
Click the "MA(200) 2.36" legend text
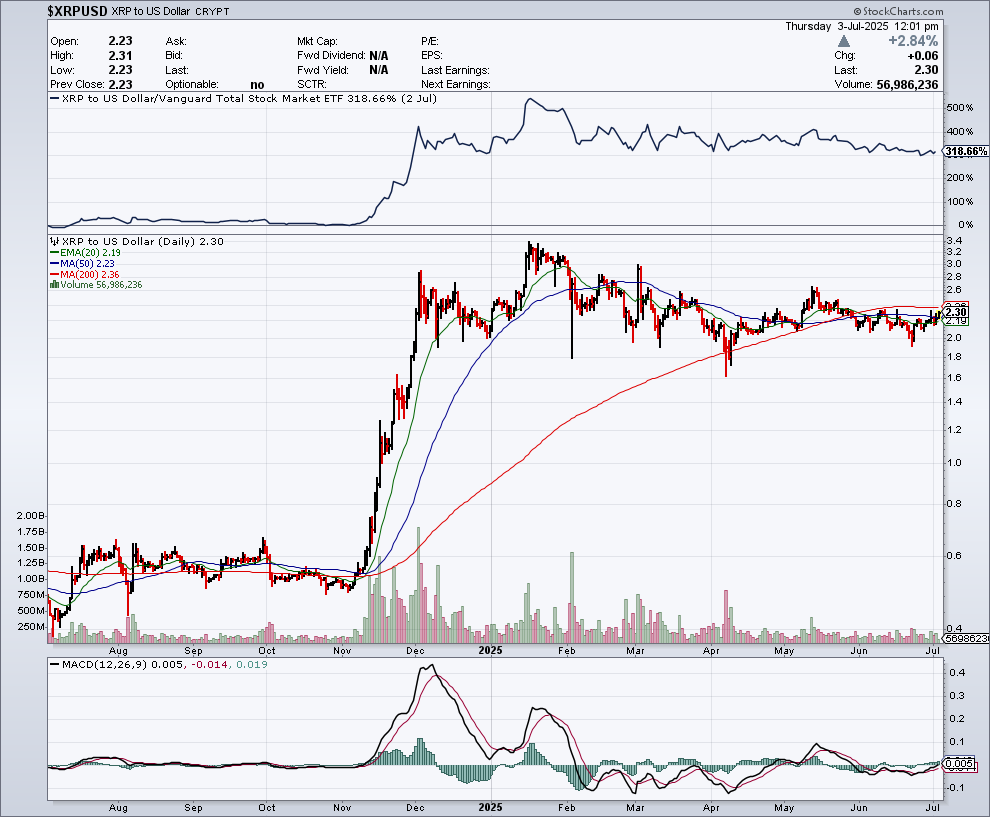(x=90, y=275)
